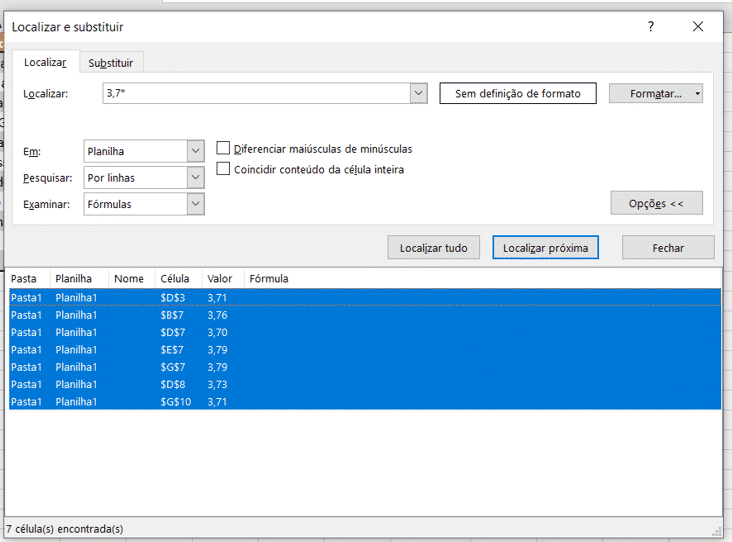Open the Formatar dropdown arrow
Viewport: 732px width, 542px height.
(x=697, y=93)
